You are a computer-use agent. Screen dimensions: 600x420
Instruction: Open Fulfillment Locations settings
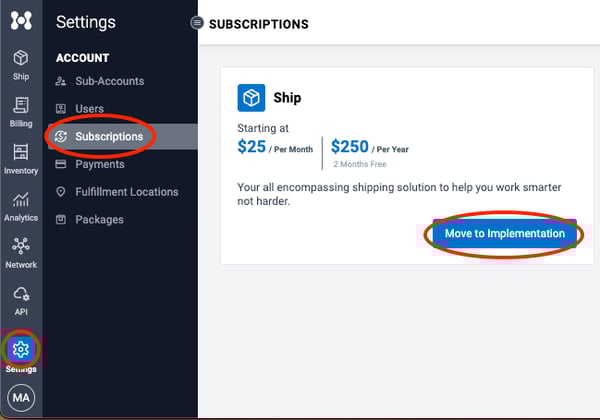coord(126,192)
